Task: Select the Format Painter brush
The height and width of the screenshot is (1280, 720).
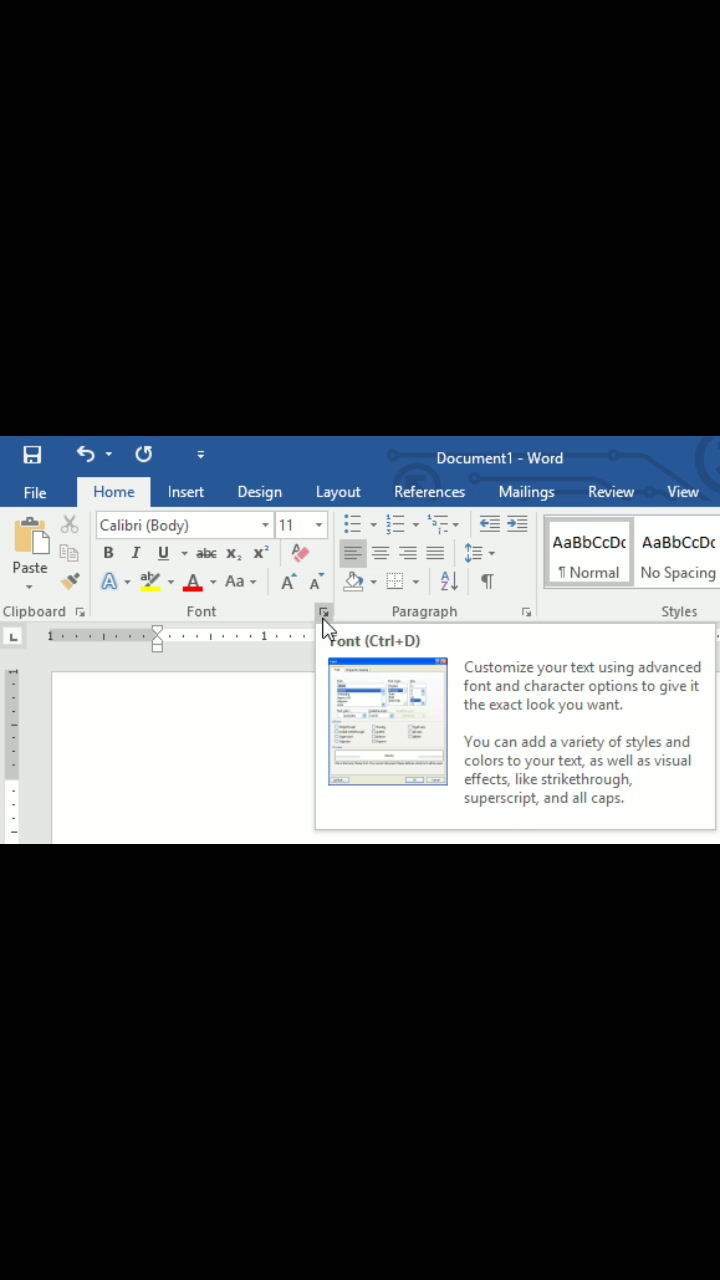Action: (69, 582)
